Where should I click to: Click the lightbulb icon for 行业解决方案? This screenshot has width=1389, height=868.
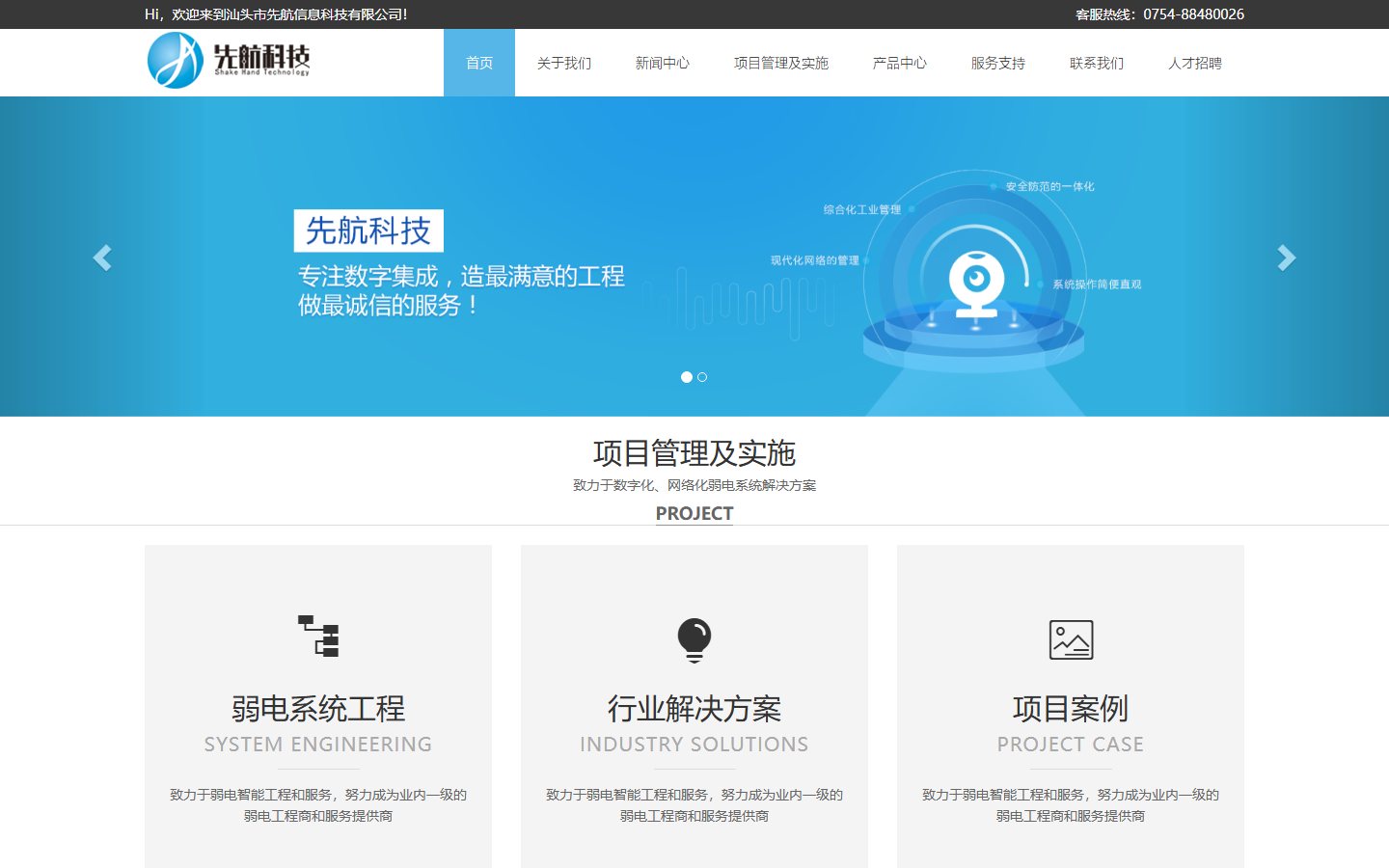pyautogui.click(x=694, y=639)
